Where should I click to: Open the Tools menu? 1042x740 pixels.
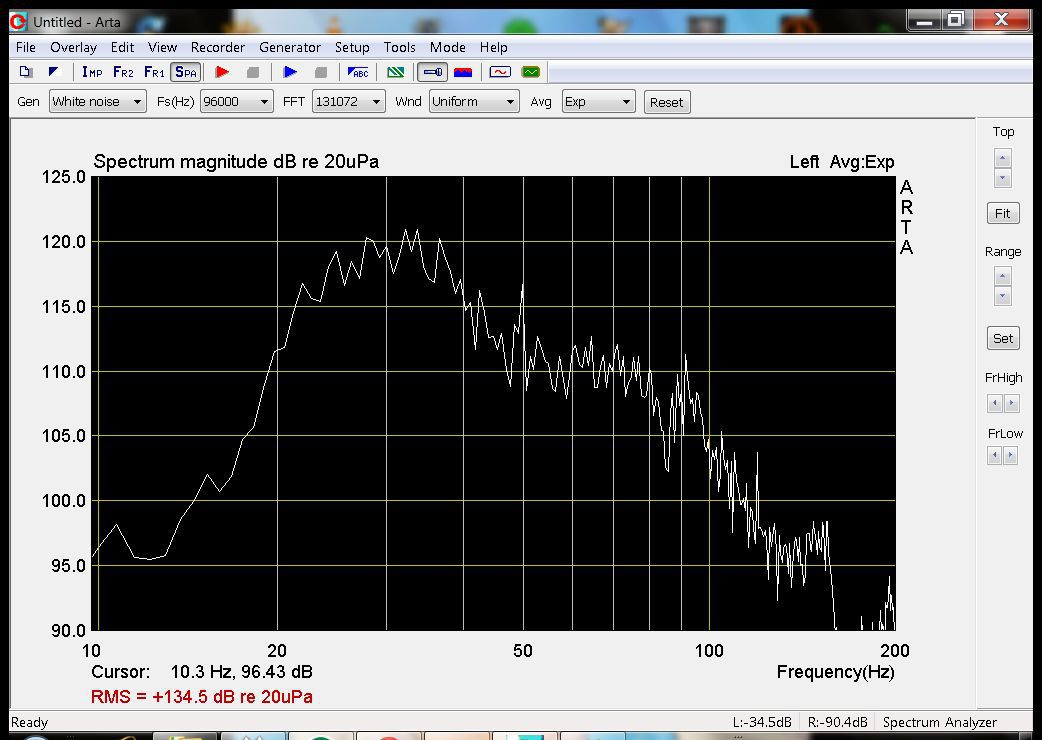coord(399,47)
